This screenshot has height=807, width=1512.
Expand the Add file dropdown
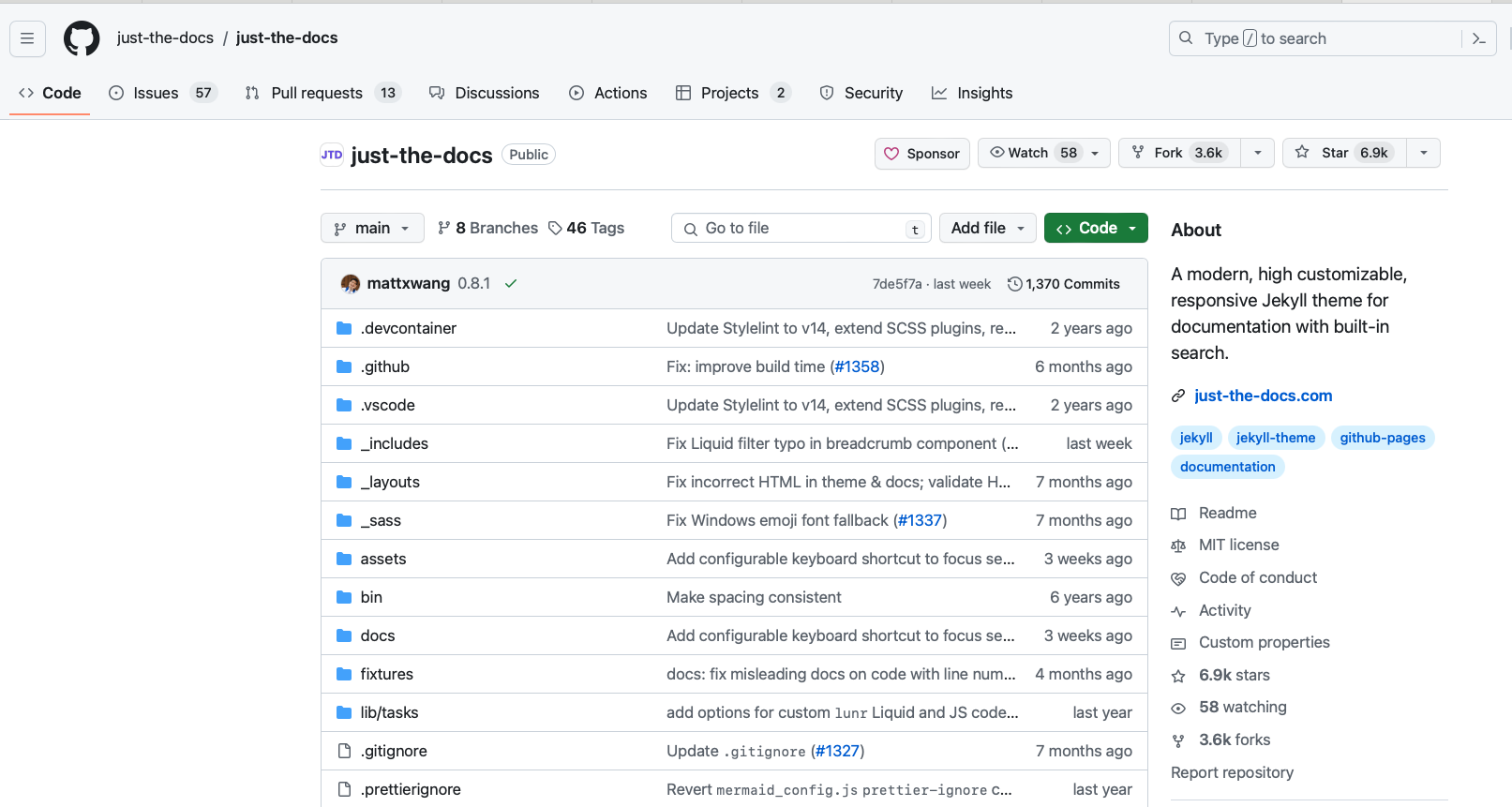pos(987,228)
